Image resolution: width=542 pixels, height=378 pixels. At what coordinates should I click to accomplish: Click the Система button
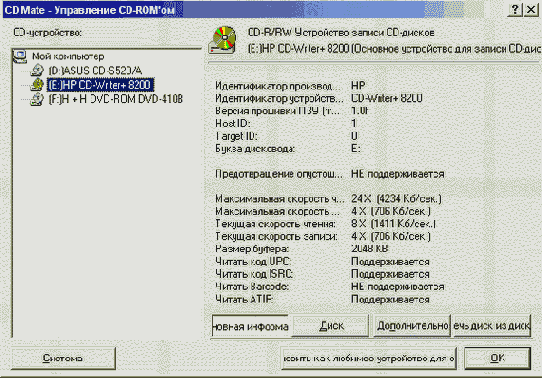(63, 358)
